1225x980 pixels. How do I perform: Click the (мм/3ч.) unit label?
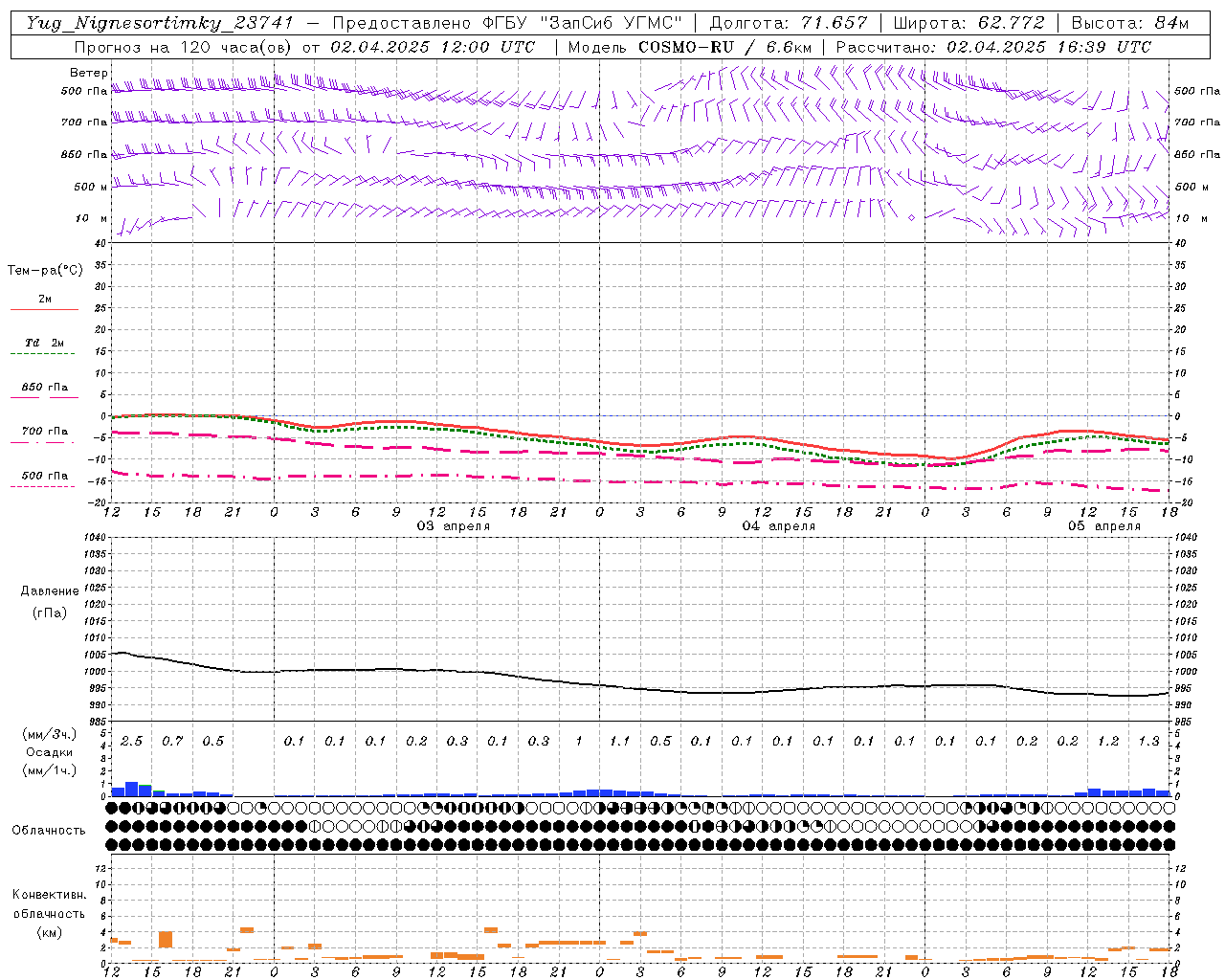48,734
